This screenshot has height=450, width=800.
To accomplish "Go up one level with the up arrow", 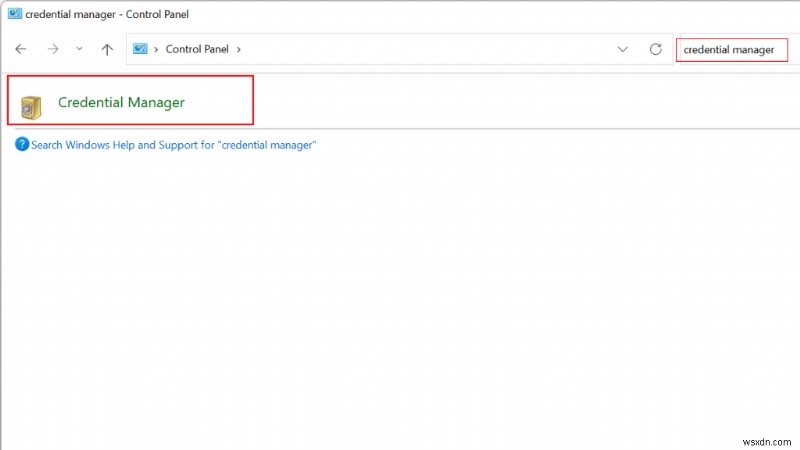I will click(x=107, y=49).
